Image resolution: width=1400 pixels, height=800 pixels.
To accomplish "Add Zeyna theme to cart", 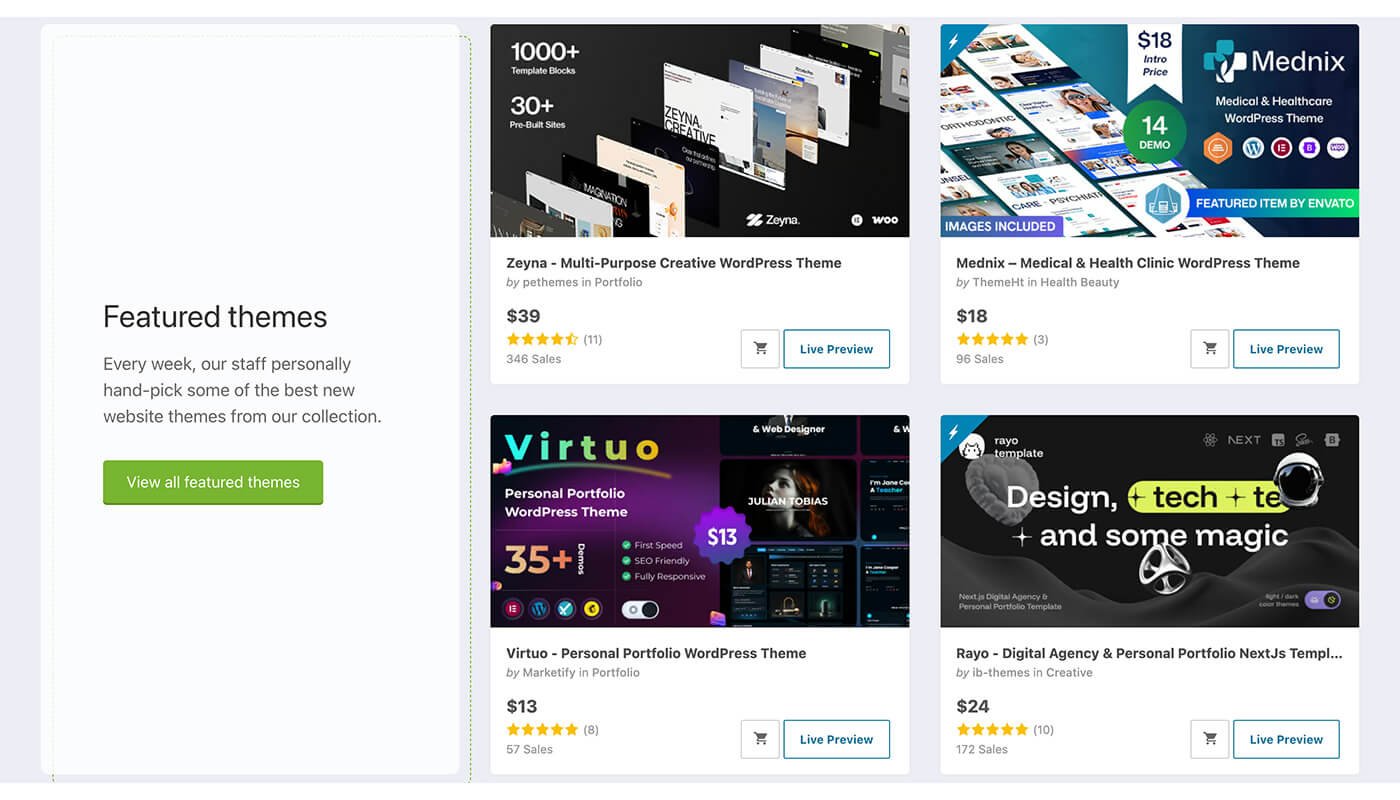I will coord(760,349).
